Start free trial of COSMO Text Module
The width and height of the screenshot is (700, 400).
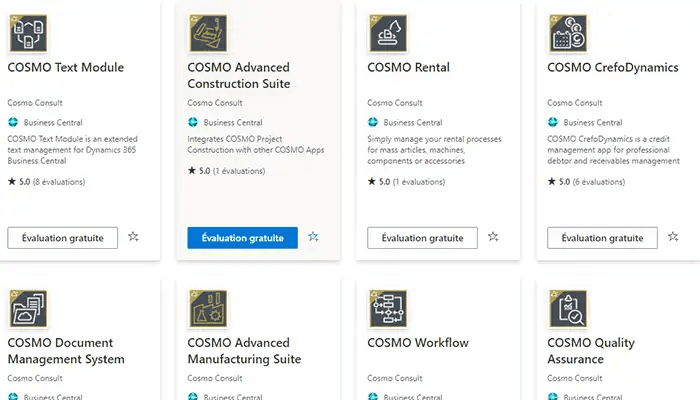tap(62, 237)
